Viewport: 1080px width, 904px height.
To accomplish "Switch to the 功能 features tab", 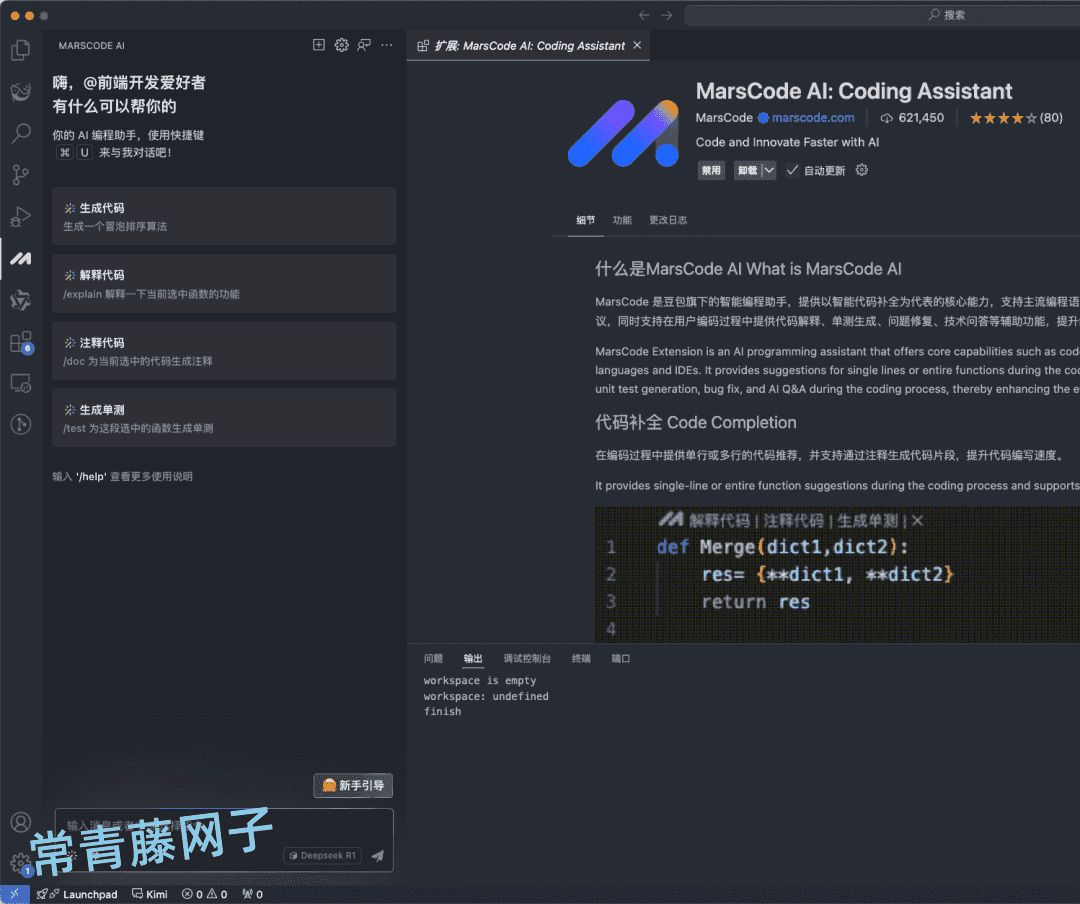I will 622,220.
